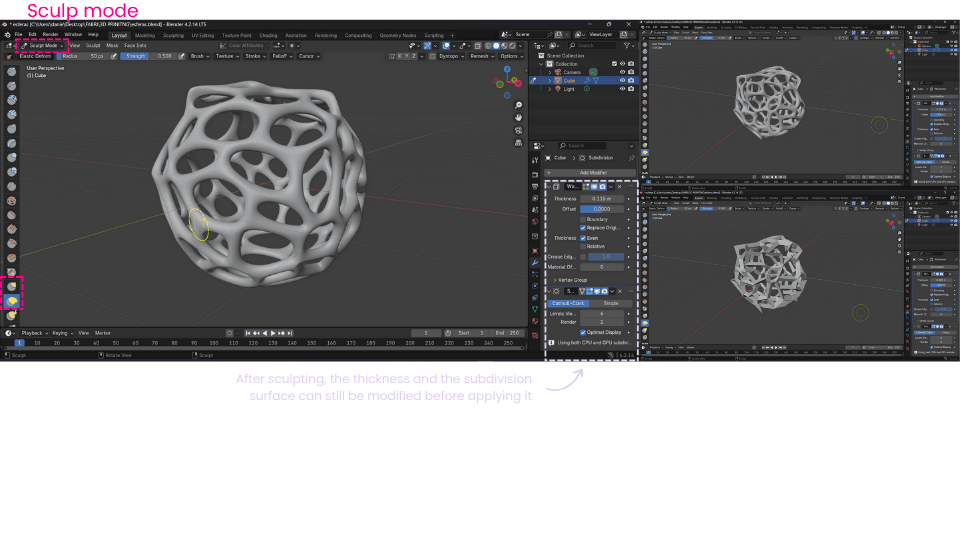Open the Brush dropdown in header
Viewport: 960px width, 540px height.
click(x=198, y=56)
